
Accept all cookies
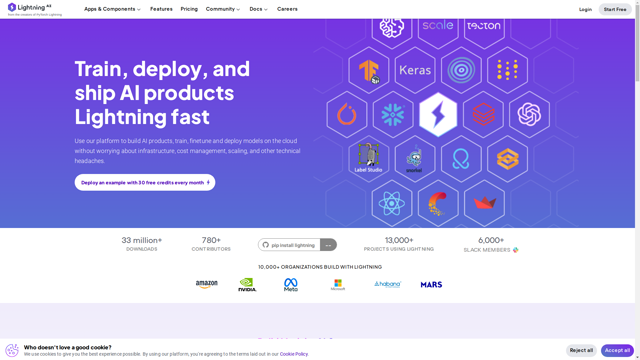pos(617,350)
